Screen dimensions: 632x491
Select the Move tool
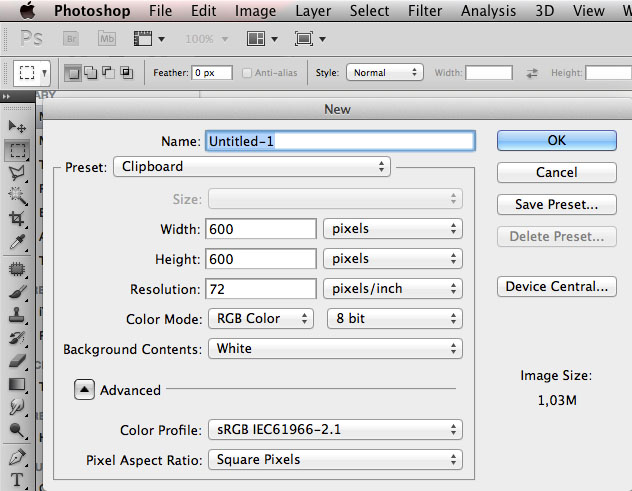pos(17,126)
